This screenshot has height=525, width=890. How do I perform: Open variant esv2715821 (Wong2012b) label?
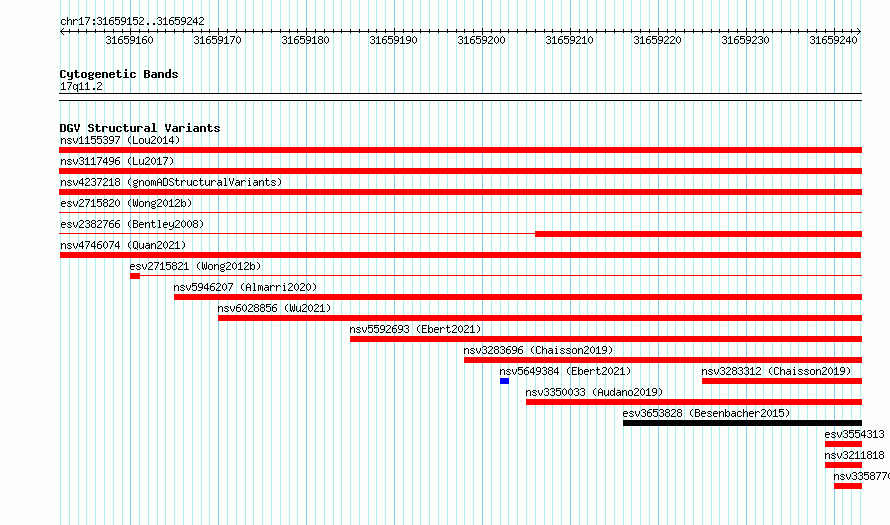tap(195, 266)
